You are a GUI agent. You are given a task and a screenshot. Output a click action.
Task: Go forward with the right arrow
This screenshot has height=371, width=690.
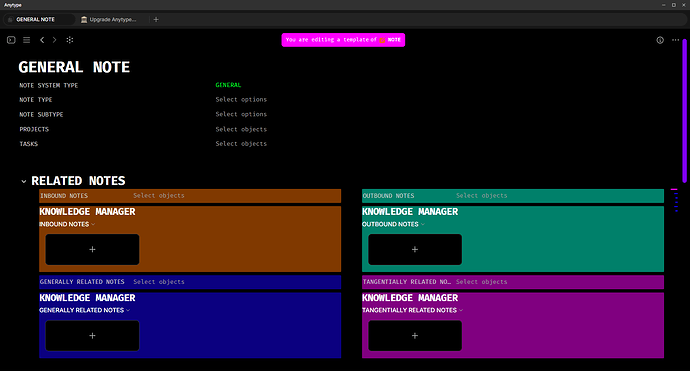pyautogui.click(x=55, y=40)
